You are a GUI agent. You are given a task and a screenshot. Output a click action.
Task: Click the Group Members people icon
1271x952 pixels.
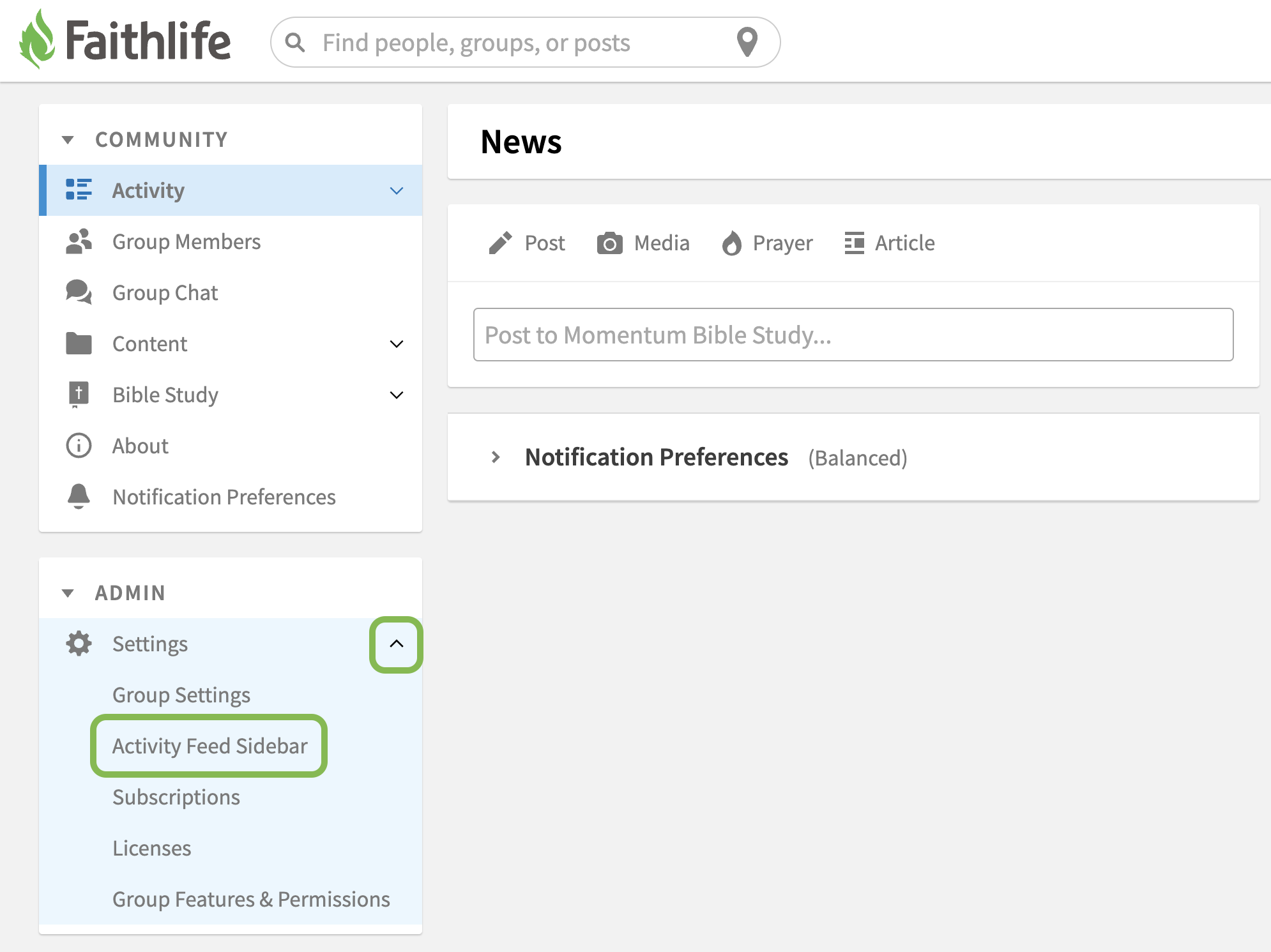click(x=79, y=241)
